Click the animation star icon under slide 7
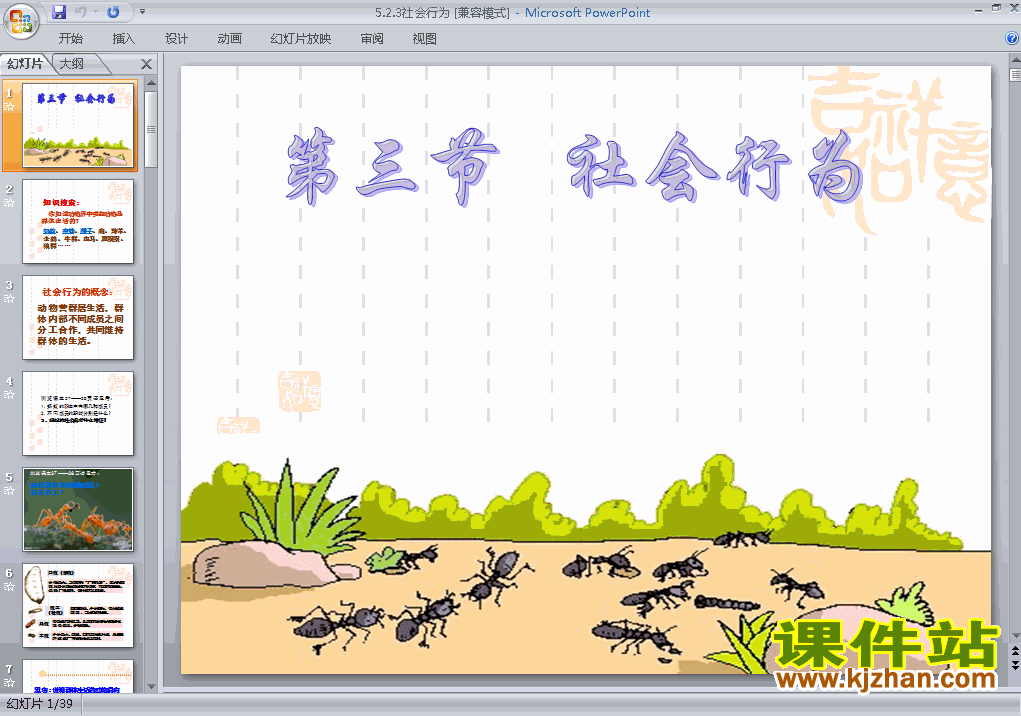 pyautogui.click(x=9, y=682)
